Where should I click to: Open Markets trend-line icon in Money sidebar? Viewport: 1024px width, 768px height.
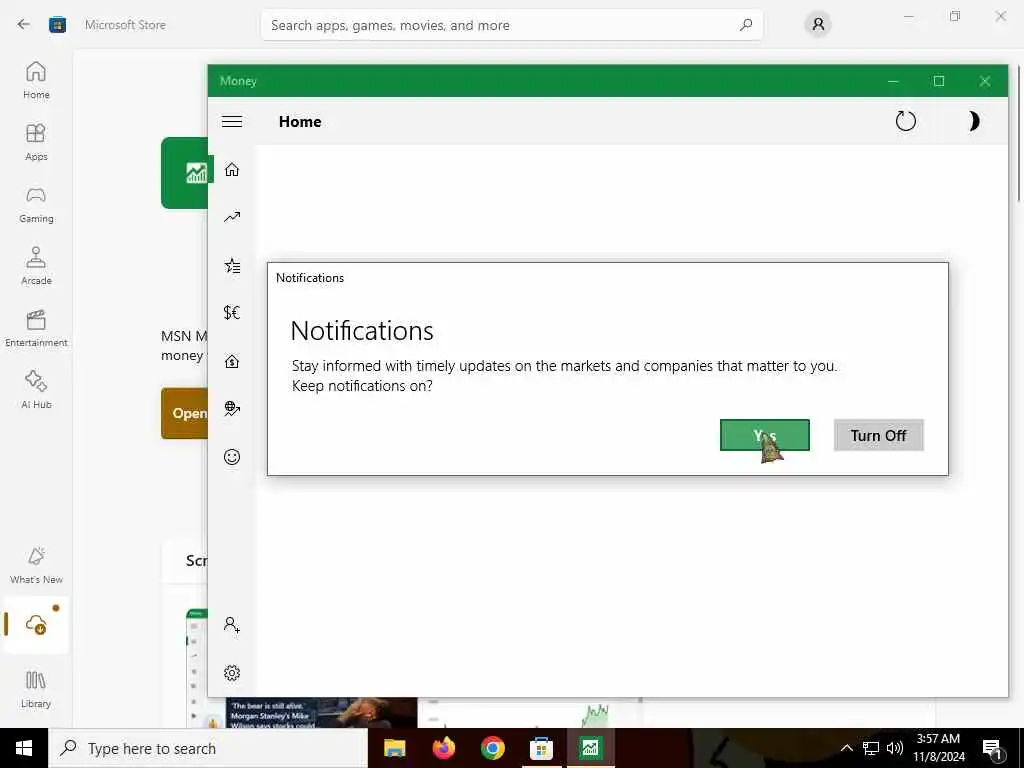pyautogui.click(x=232, y=217)
